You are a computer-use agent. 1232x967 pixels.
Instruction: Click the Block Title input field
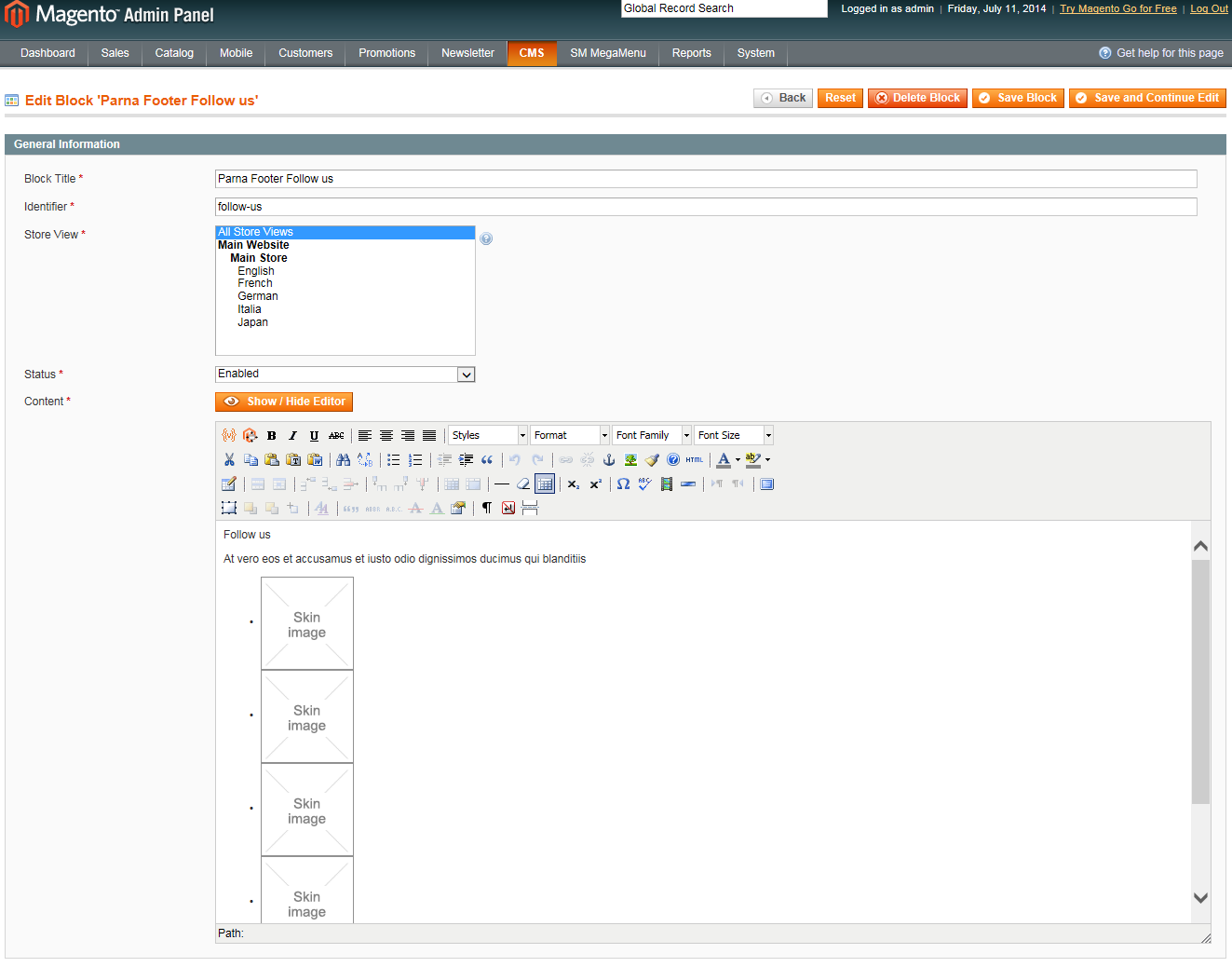706,179
